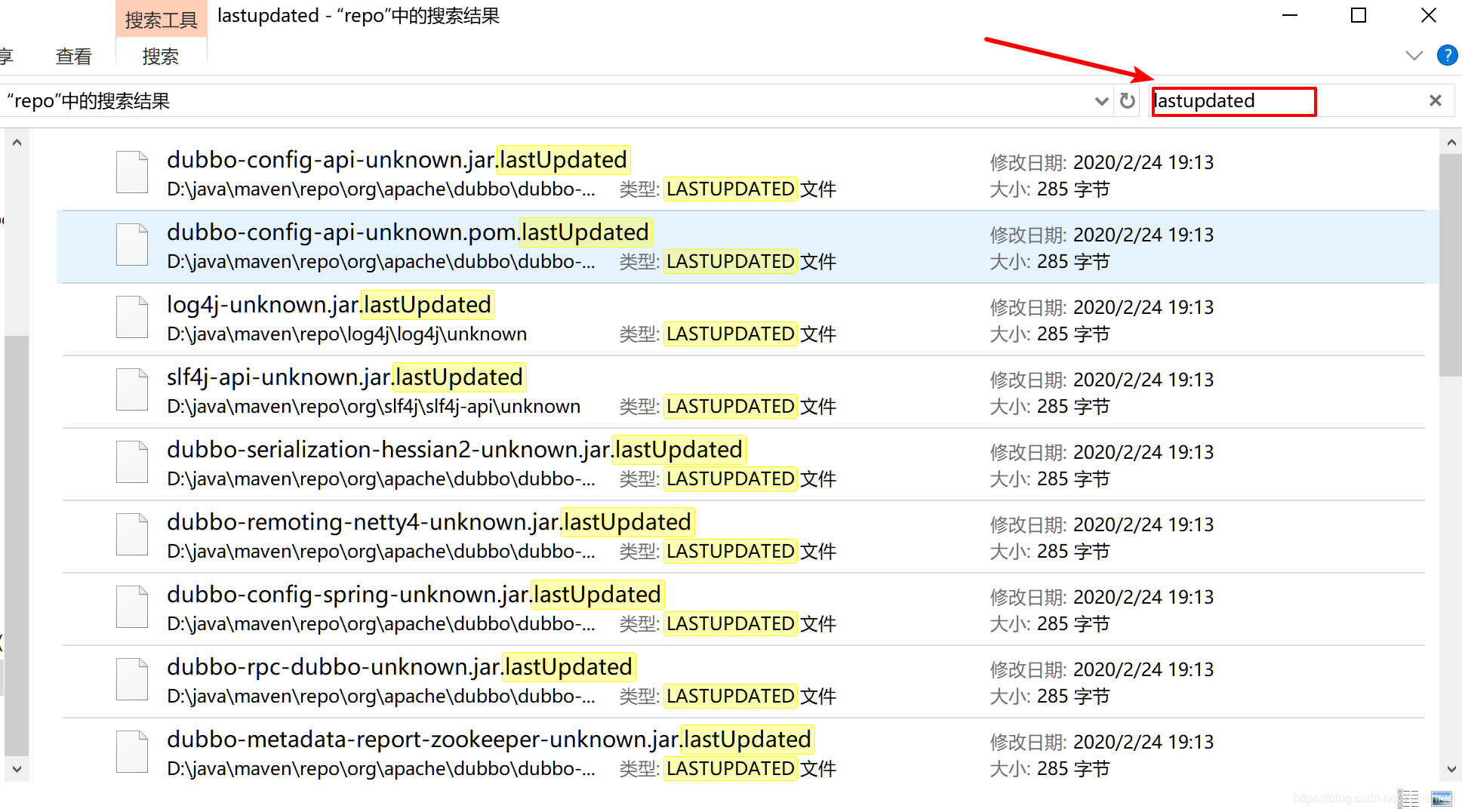
Task: Click path D:\java\maven\repo\org\slf4j\slf4j-api\unknown
Action: [374, 407]
